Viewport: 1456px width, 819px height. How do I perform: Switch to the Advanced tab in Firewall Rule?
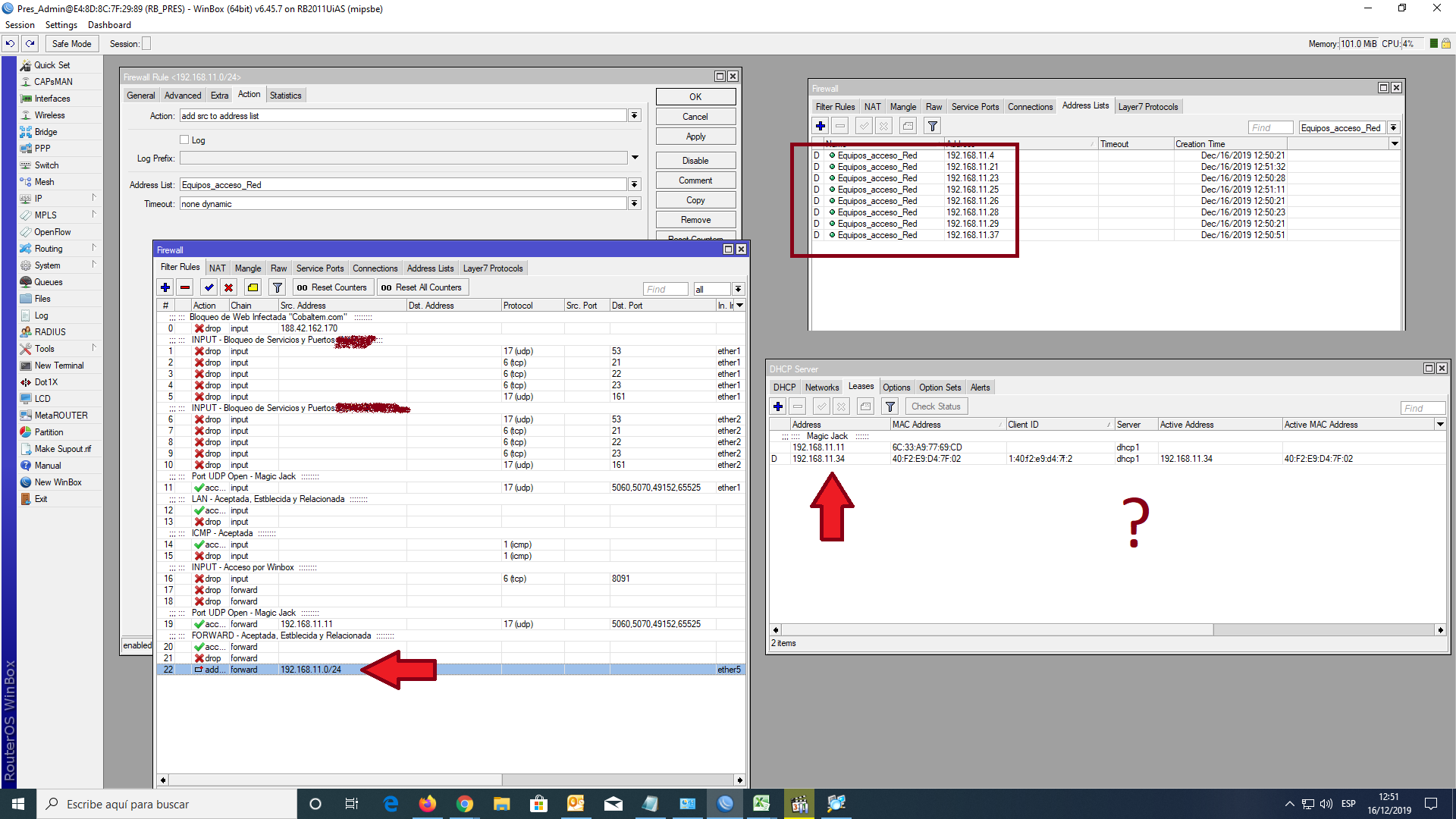pos(183,96)
